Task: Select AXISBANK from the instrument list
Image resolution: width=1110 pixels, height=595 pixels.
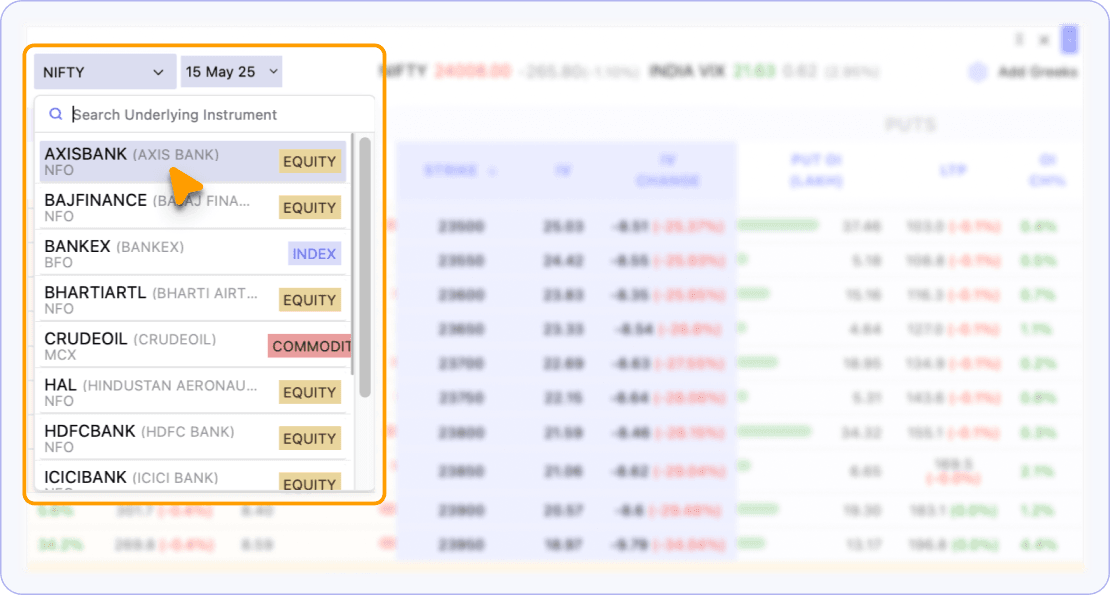Action: click(x=193, y=161)
